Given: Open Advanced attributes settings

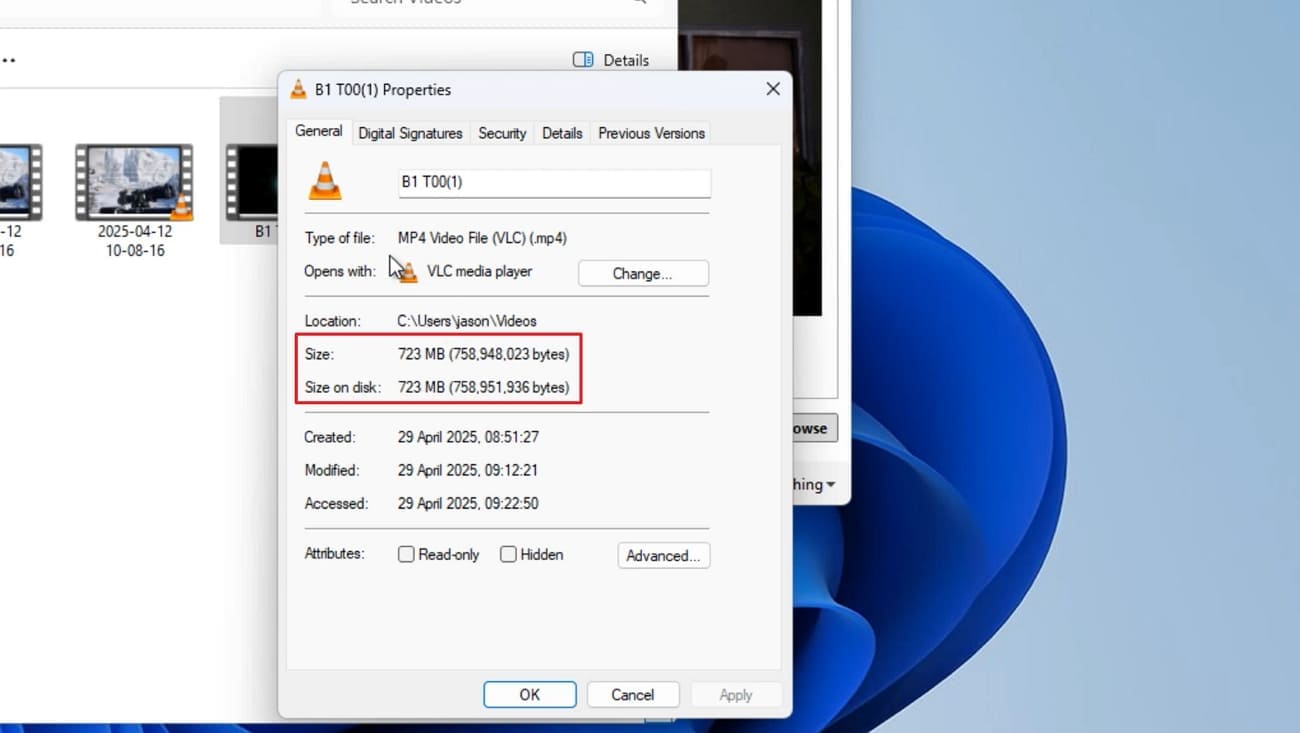Looking at the screenshot, I should pyautogui.click(x=663, y=555).
